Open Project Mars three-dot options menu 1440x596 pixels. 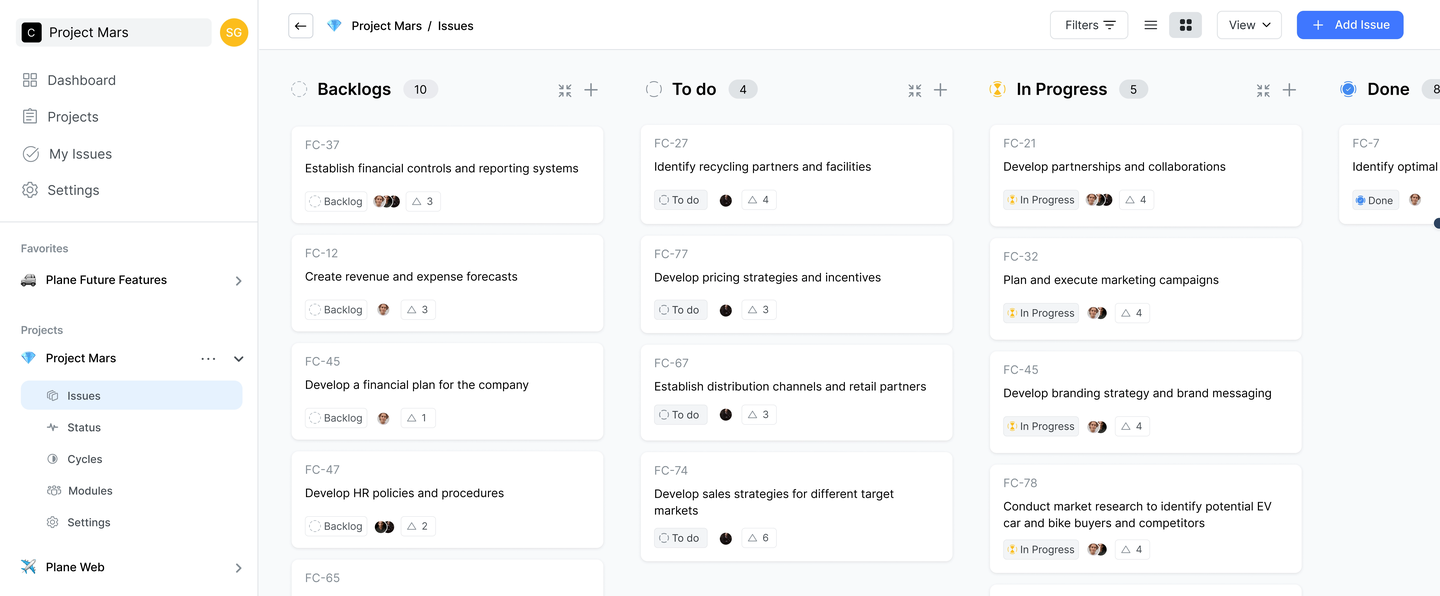tap(208, 359)
